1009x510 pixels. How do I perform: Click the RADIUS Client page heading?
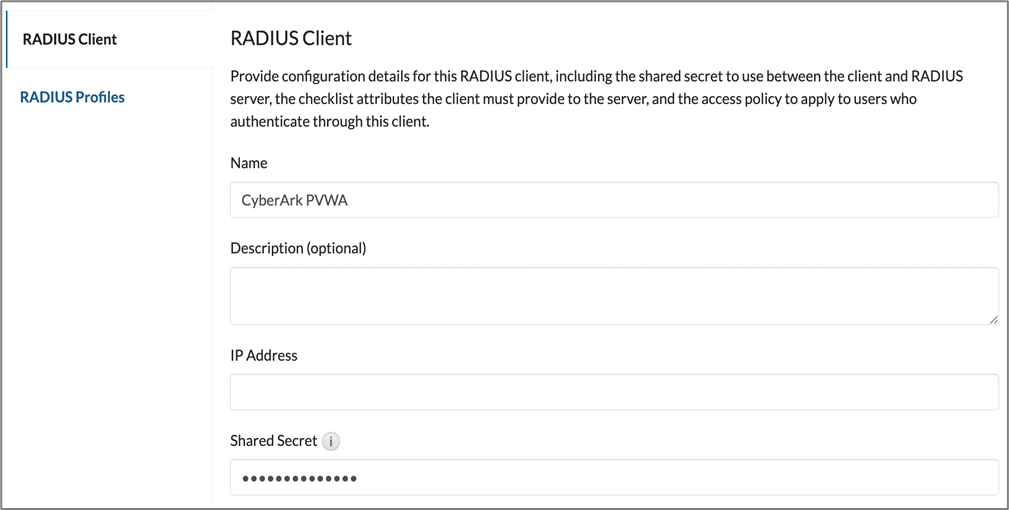(291, 39)
